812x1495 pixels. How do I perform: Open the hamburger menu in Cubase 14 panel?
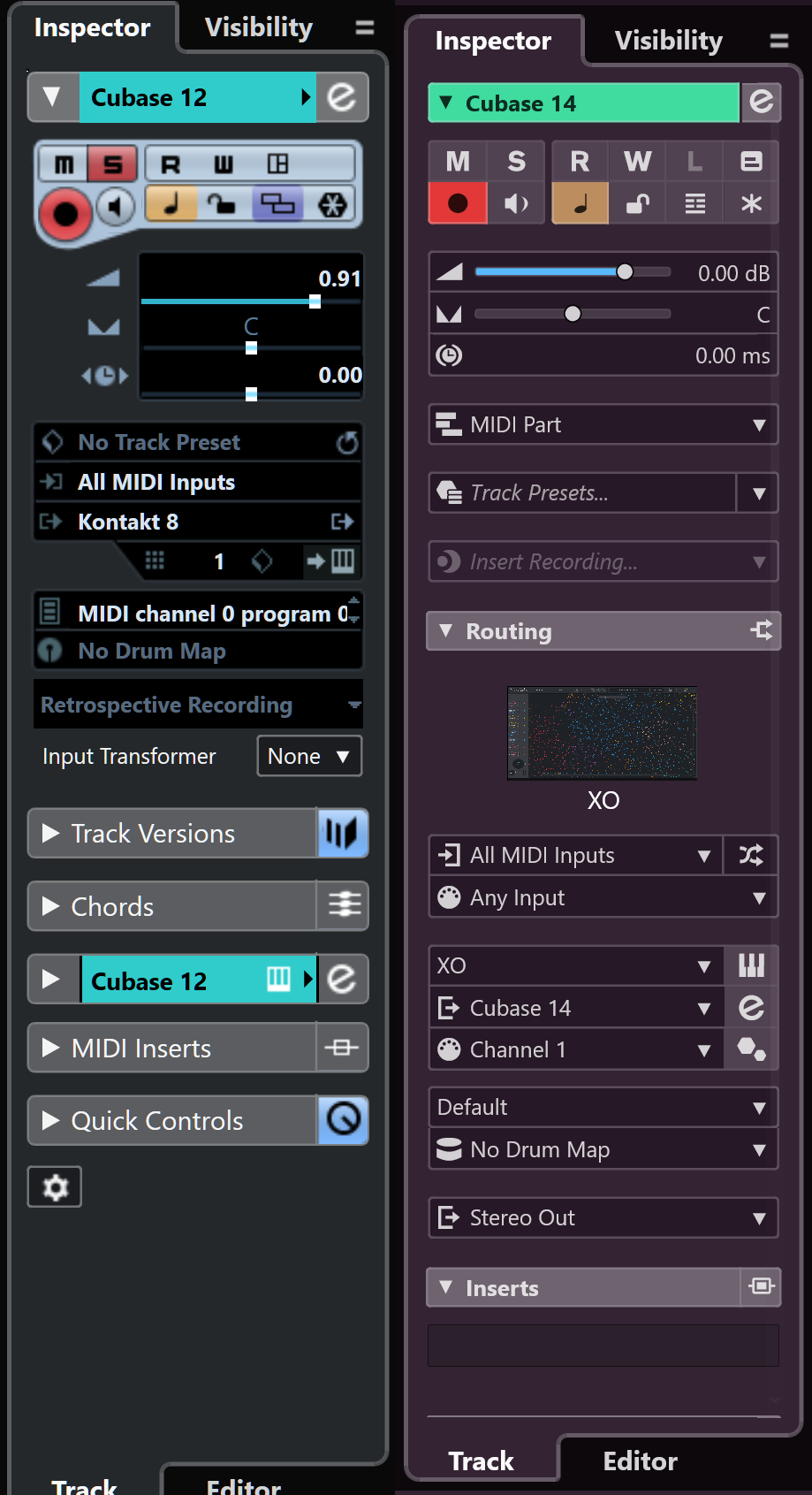click(779, 41)
